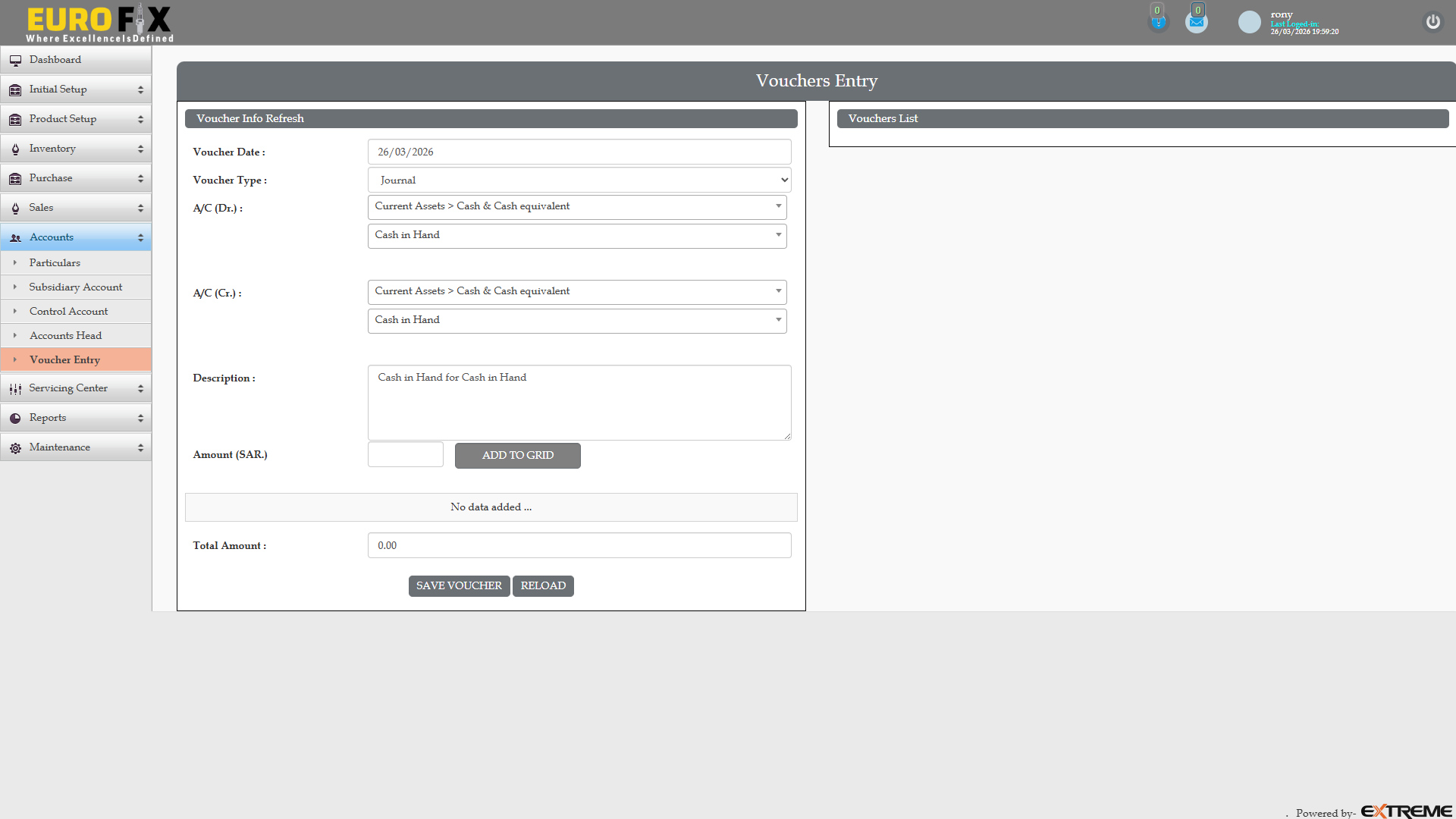Click the Purchase cabinet icon

point(15,178)
